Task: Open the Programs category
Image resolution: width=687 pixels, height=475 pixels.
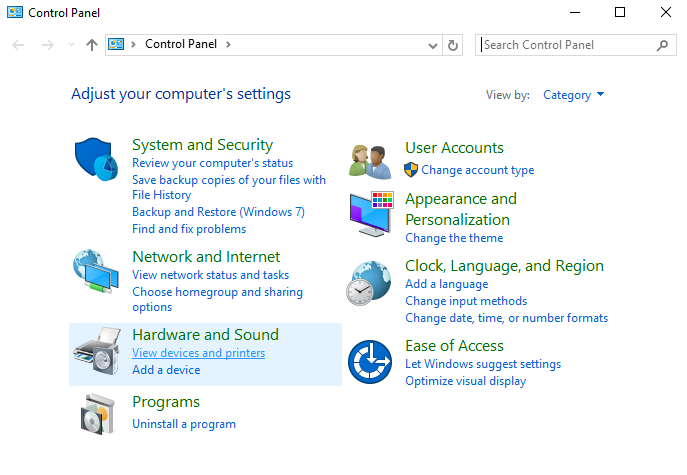Action: (x=166, y=402)
